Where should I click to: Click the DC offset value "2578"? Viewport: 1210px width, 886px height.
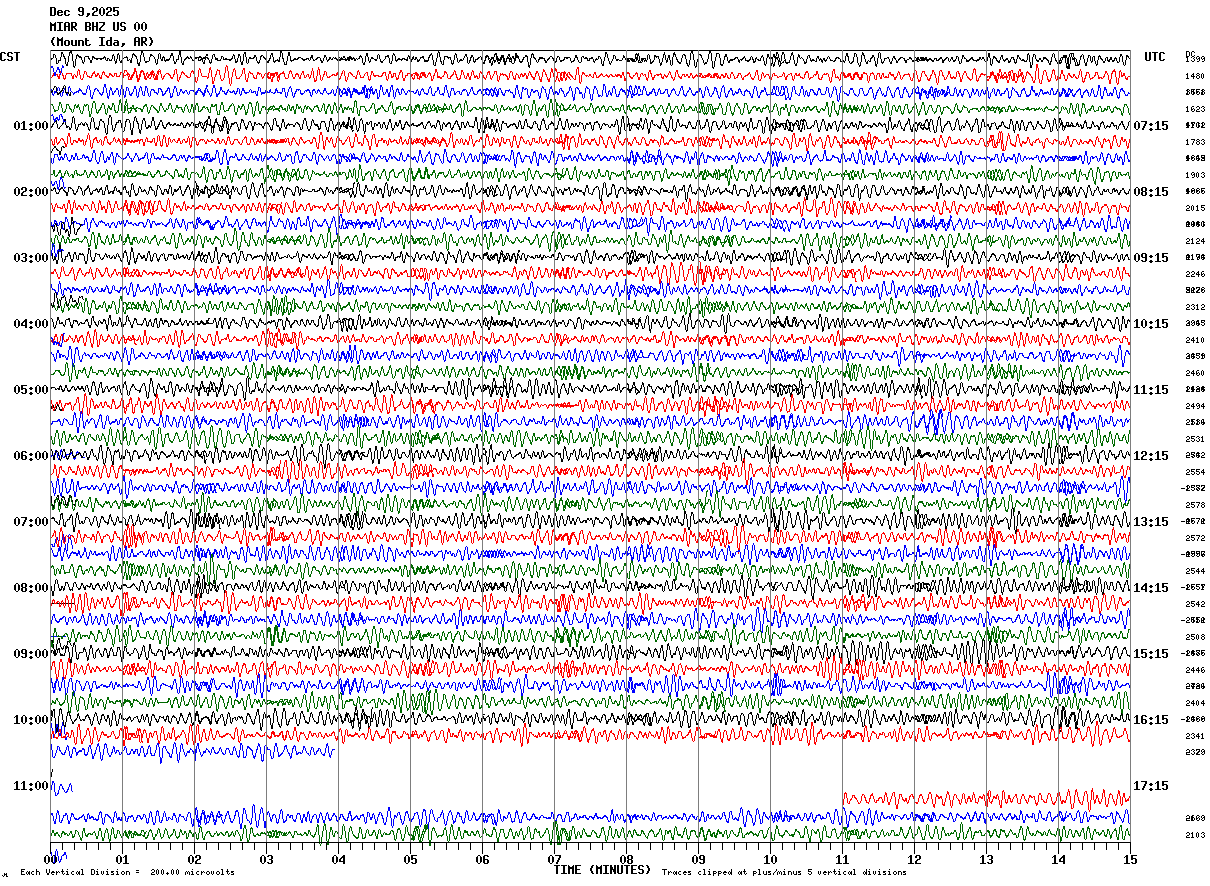pos(1195,505)
